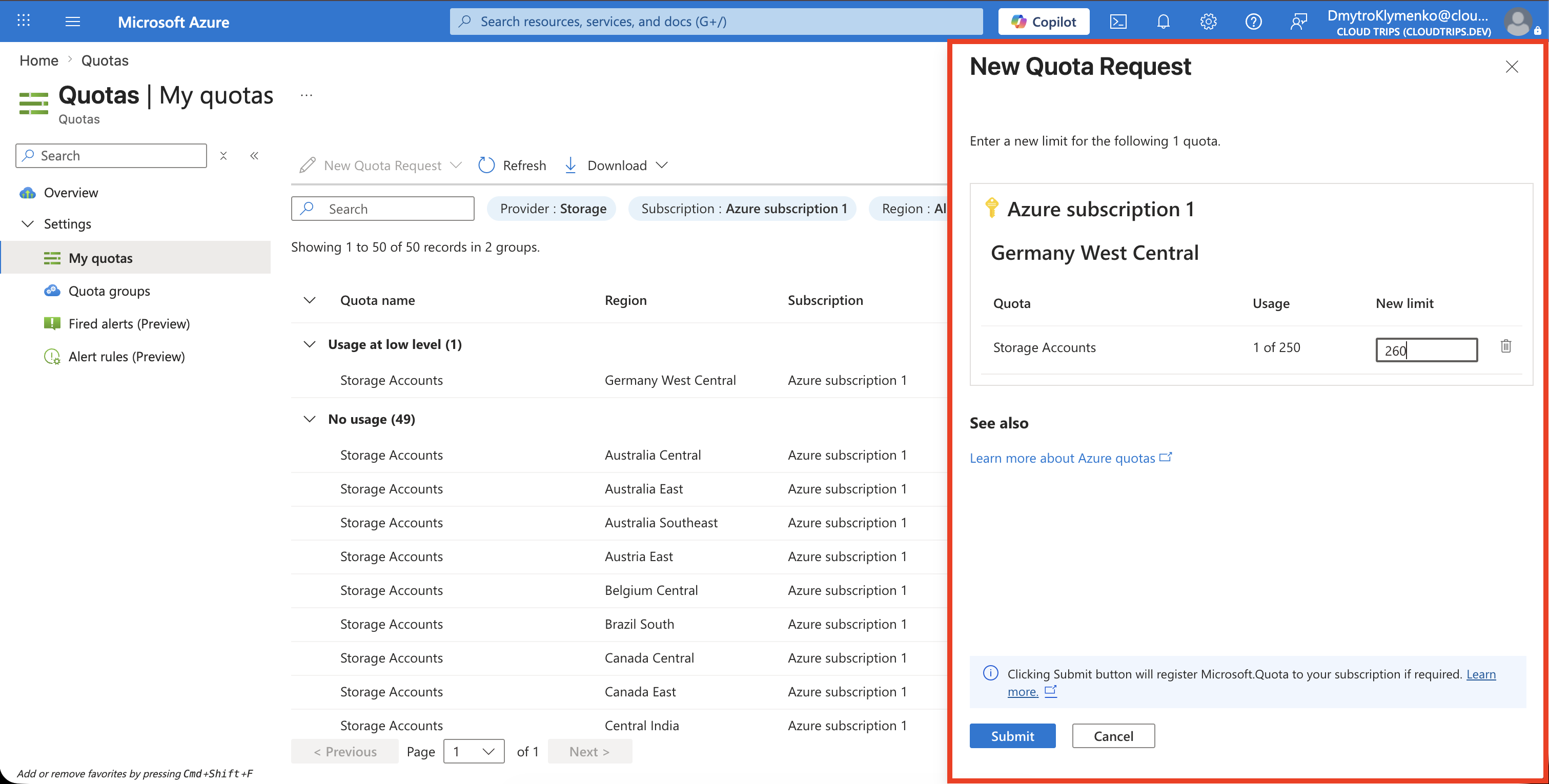Click the My quotas list icon
Screen dimensions: 1549x784
click(x=52, y=259)
